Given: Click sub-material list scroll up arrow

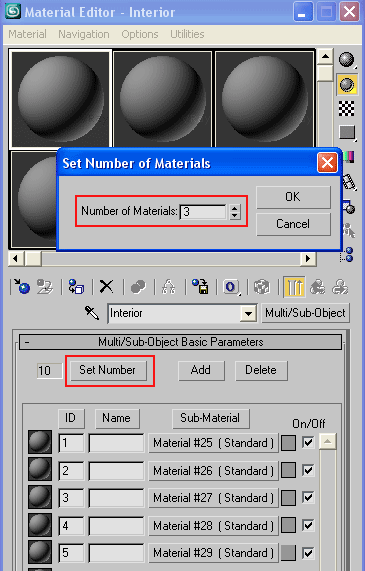Looking at the screenshot, I should click(327, 442).
